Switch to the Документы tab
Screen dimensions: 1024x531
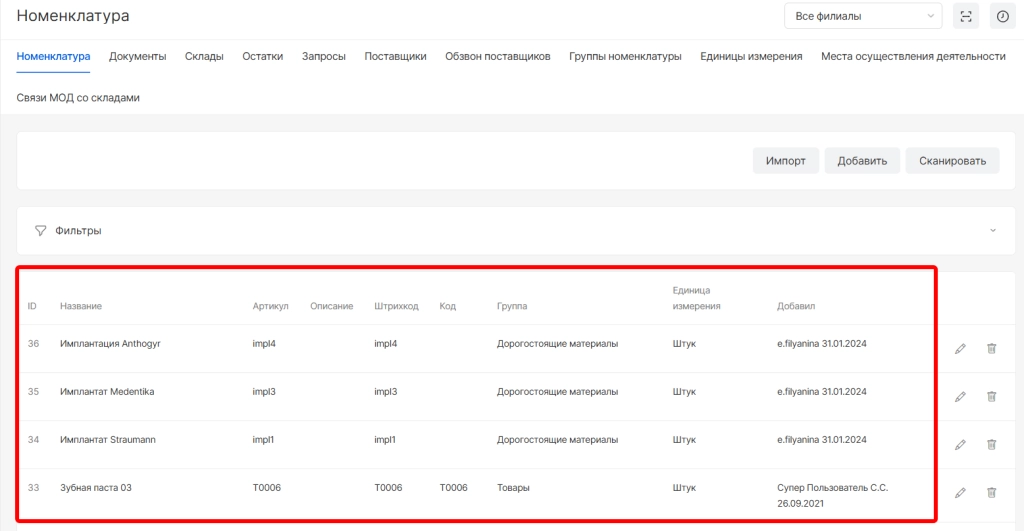click(138, 57)
